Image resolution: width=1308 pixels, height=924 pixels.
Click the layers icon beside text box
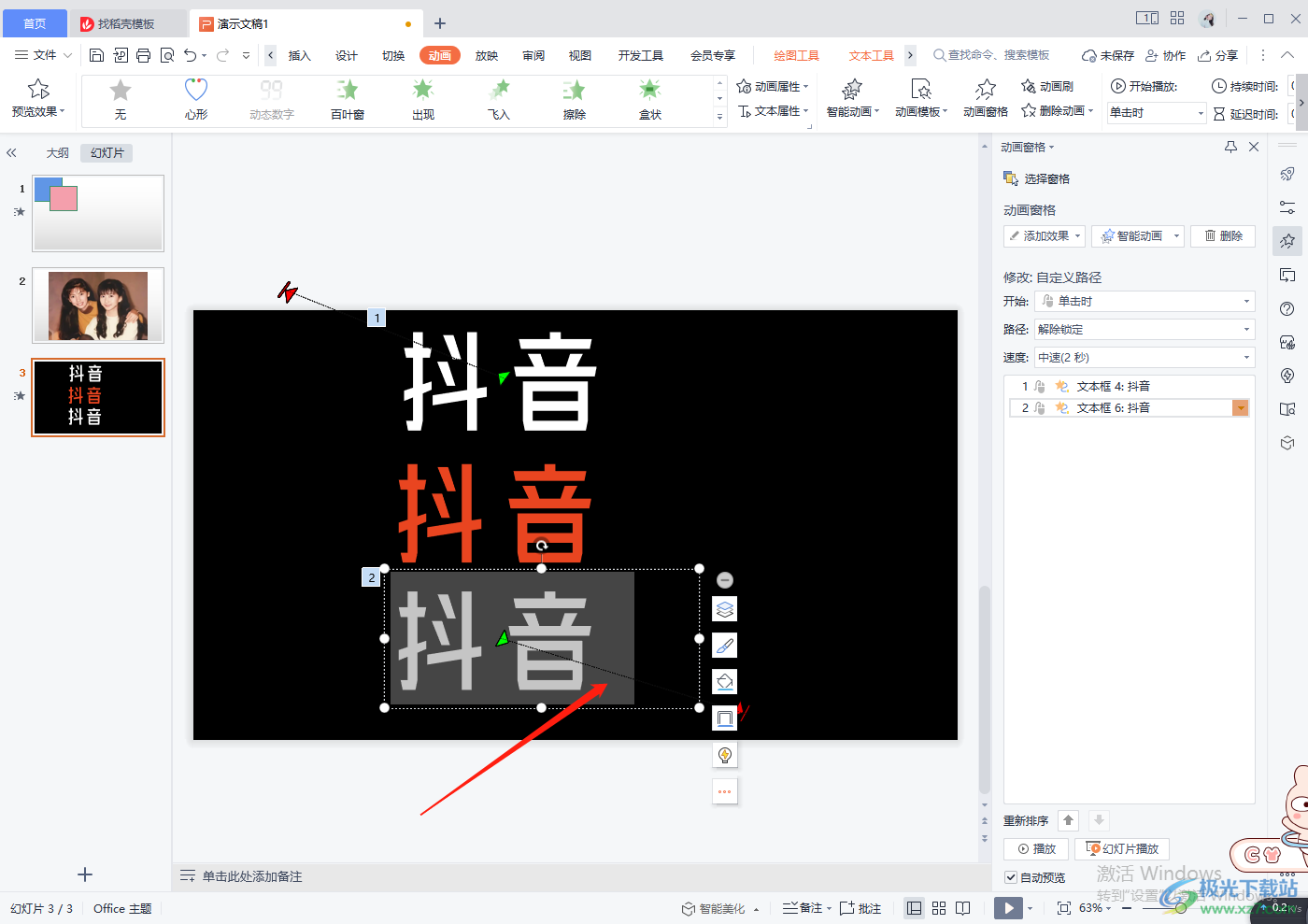[725, 610]
